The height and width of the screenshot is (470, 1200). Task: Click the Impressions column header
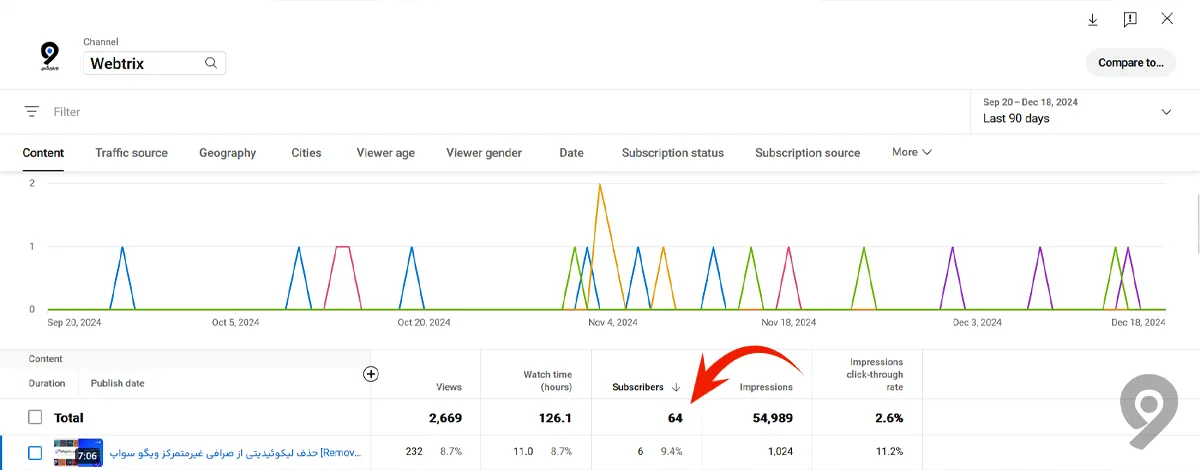click(765, 387)
